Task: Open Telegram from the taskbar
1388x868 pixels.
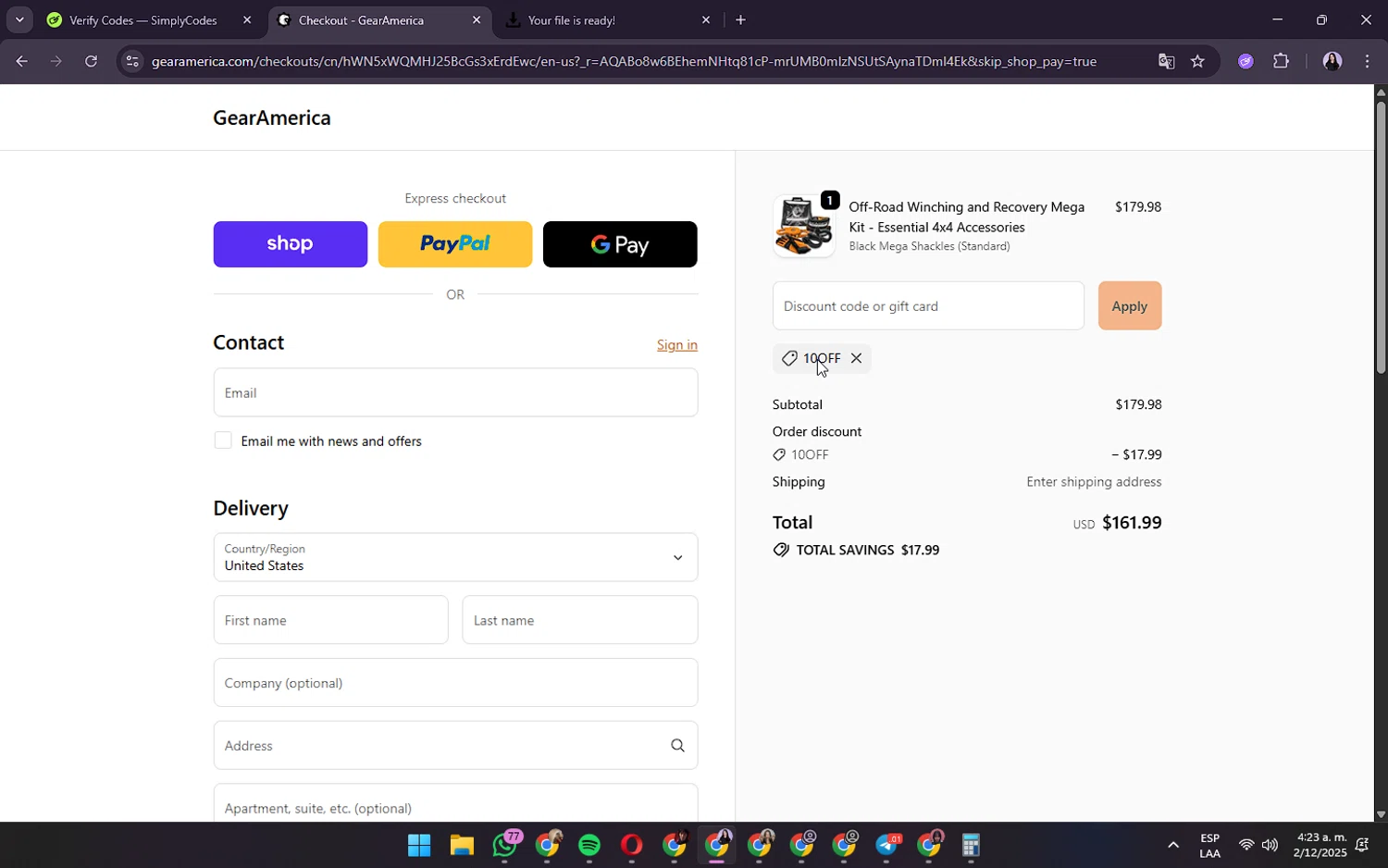Action: (x=887, y=845)
